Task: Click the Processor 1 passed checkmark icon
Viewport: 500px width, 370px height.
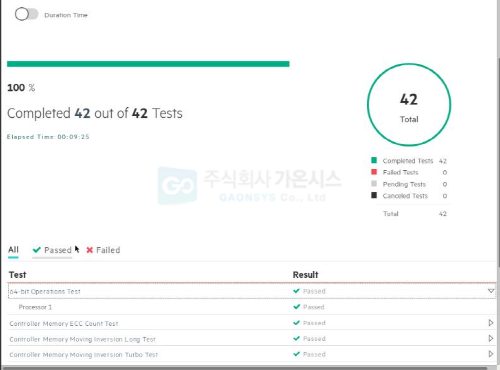Action: [x=296, y=307]
